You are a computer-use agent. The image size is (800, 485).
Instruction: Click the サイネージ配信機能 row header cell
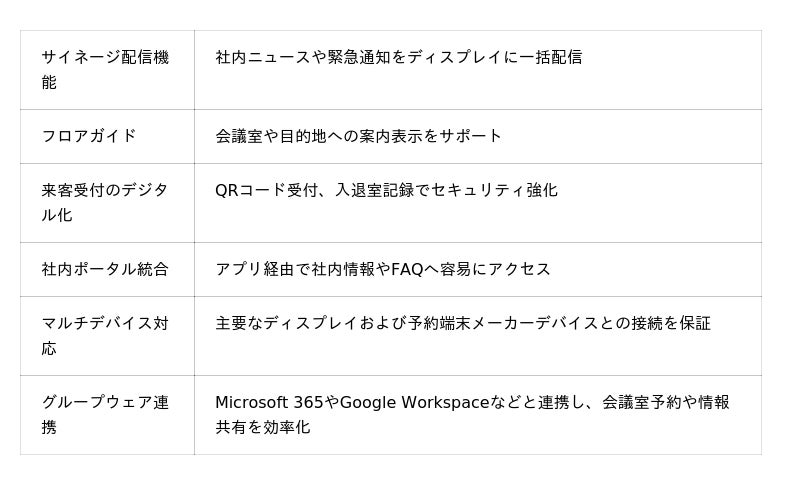[107, 70]
